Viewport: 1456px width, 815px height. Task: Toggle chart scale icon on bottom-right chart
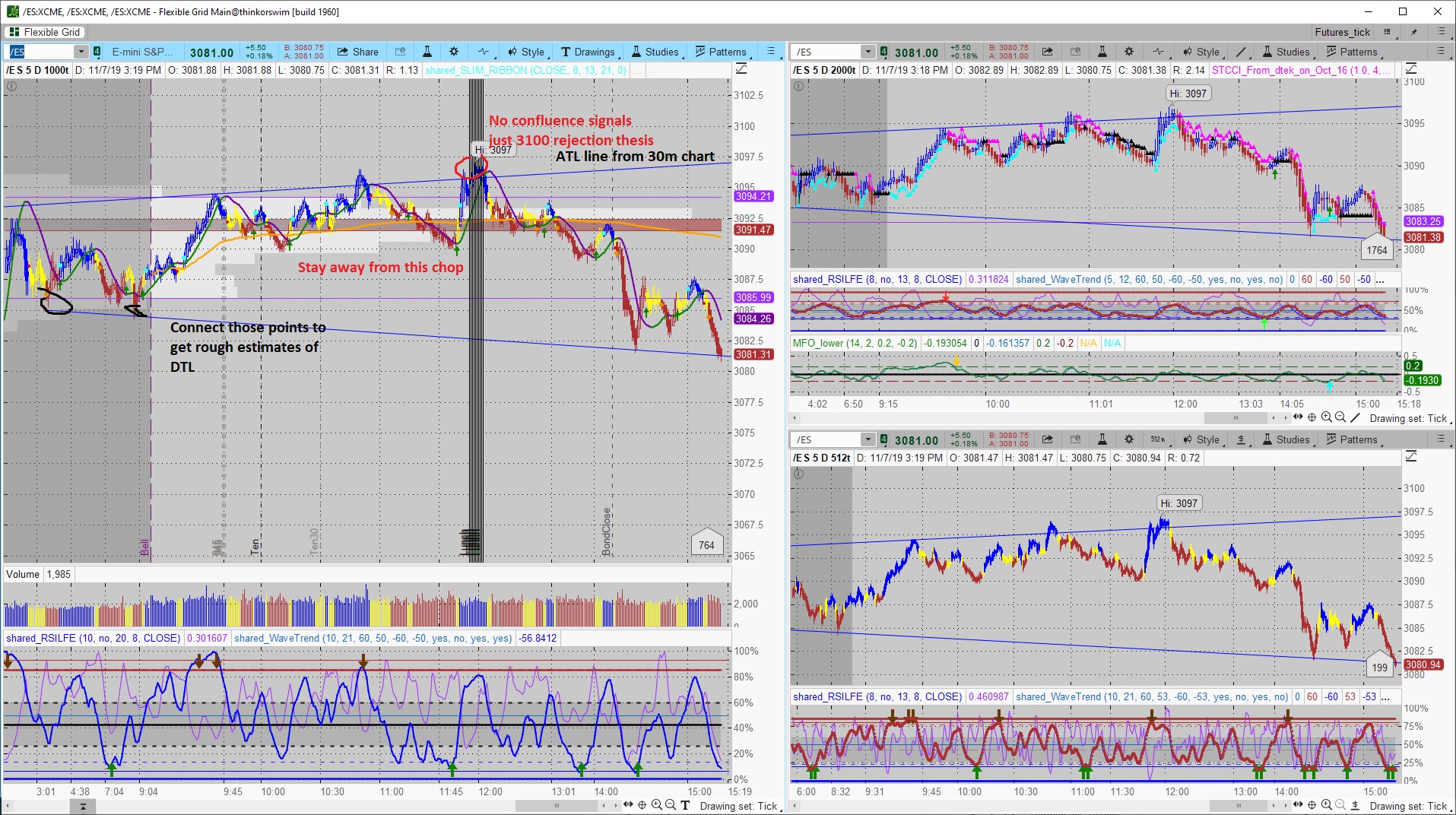coord(1411,456)
